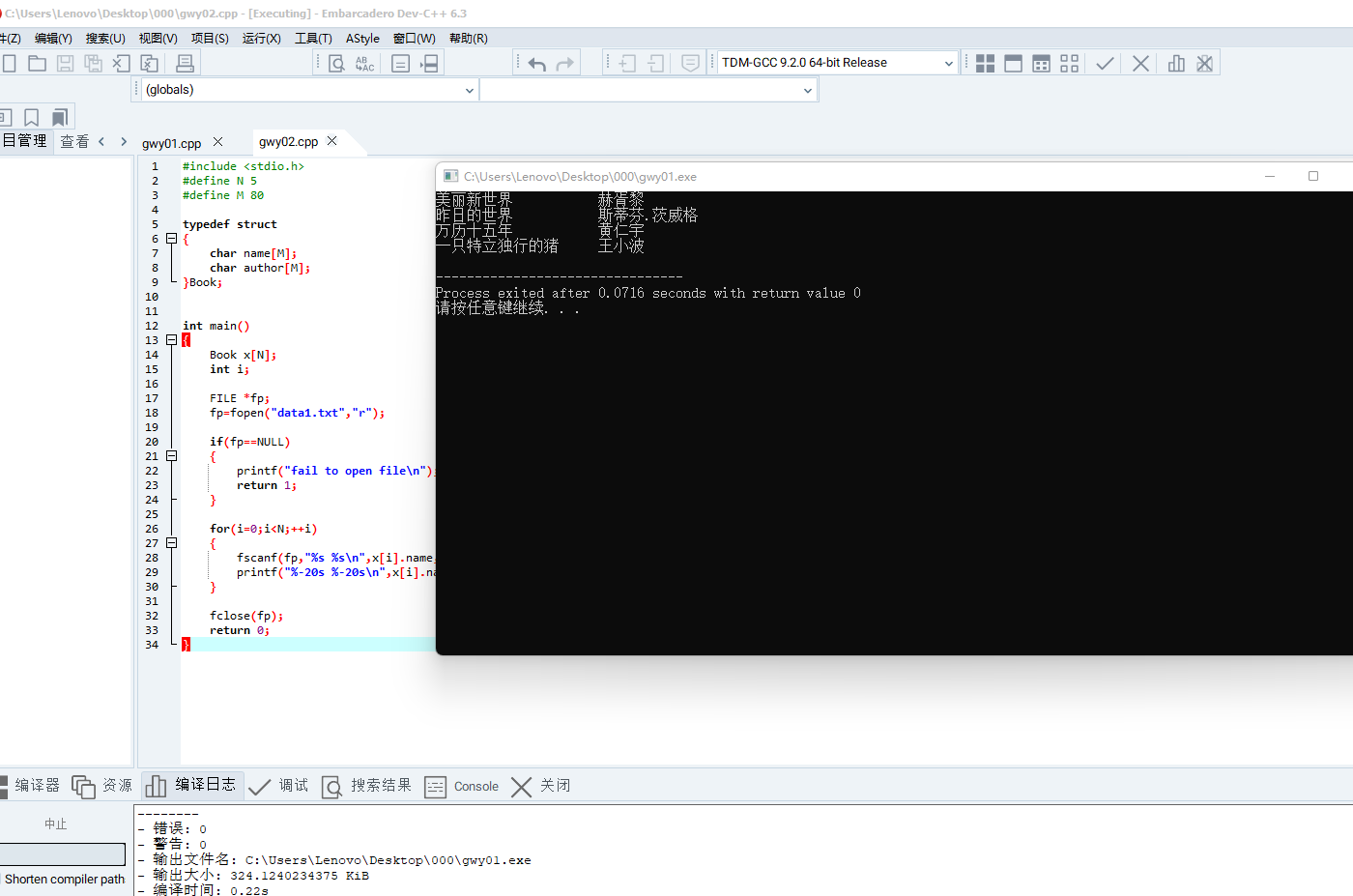The image size is (1353, 896).
Task: Open the 视图(V) menu
Action: point(158,39)
